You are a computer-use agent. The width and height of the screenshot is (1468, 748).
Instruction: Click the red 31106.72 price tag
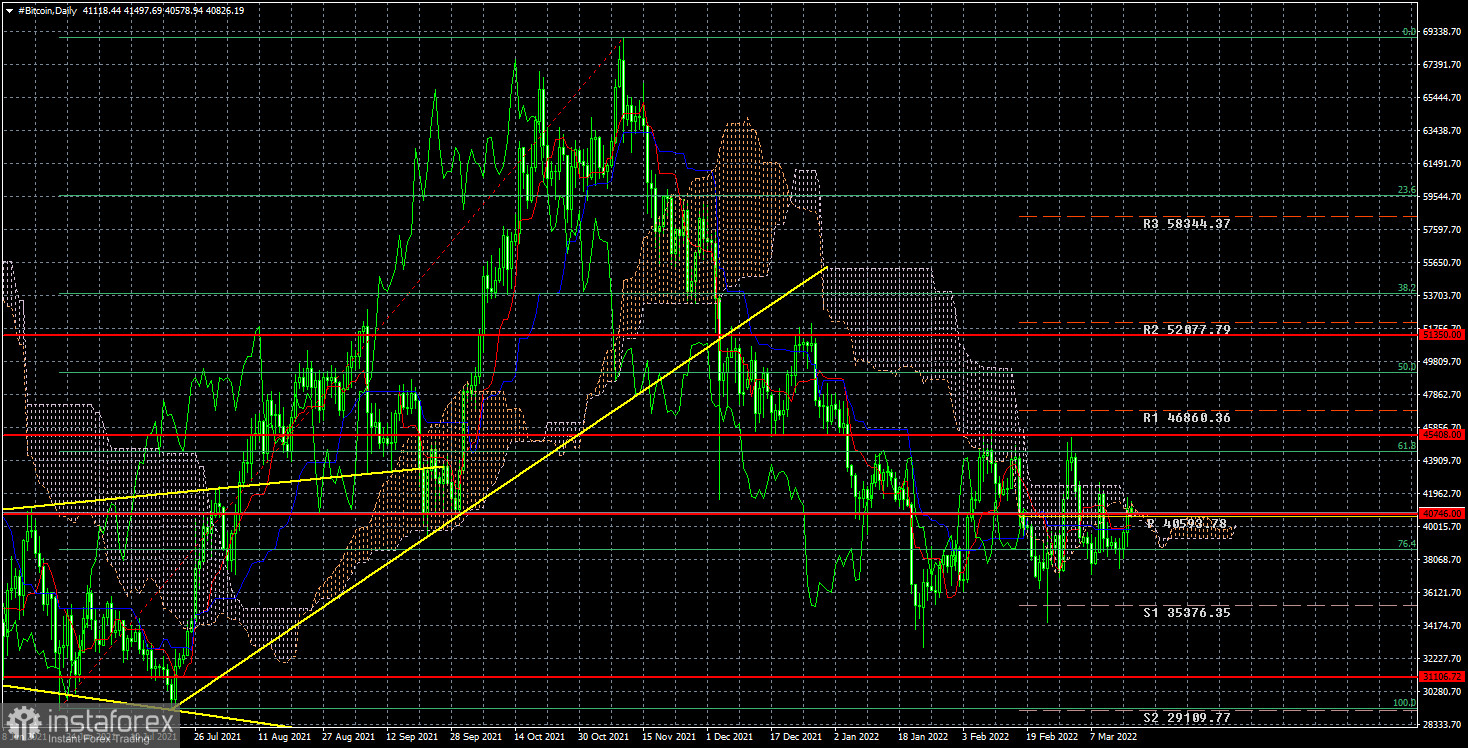point(1443,677)
